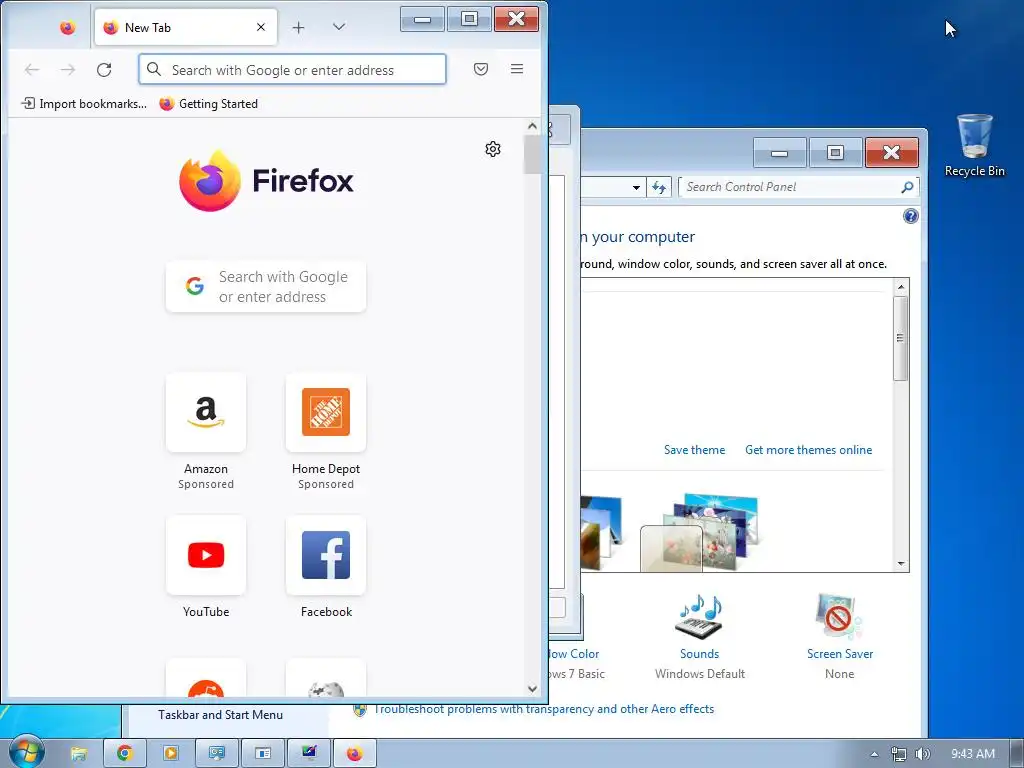1024x768 pixels.
Task: Minimize the Personalization Control Panel window
Action: 780,153
